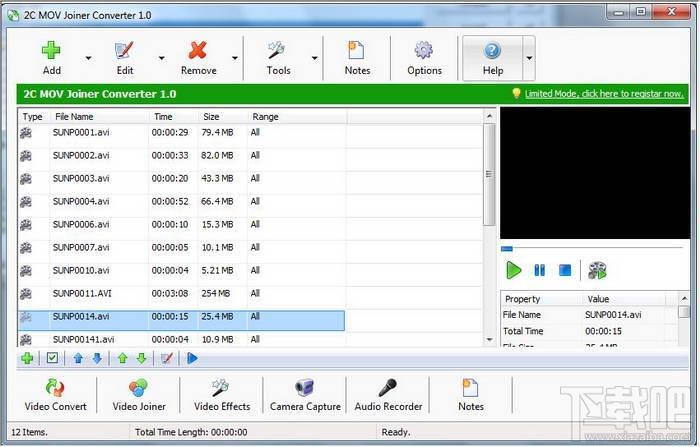Viewport: 700px width, 447px height.
Task: Click the small green plus add icon below list
Action: 27,358
